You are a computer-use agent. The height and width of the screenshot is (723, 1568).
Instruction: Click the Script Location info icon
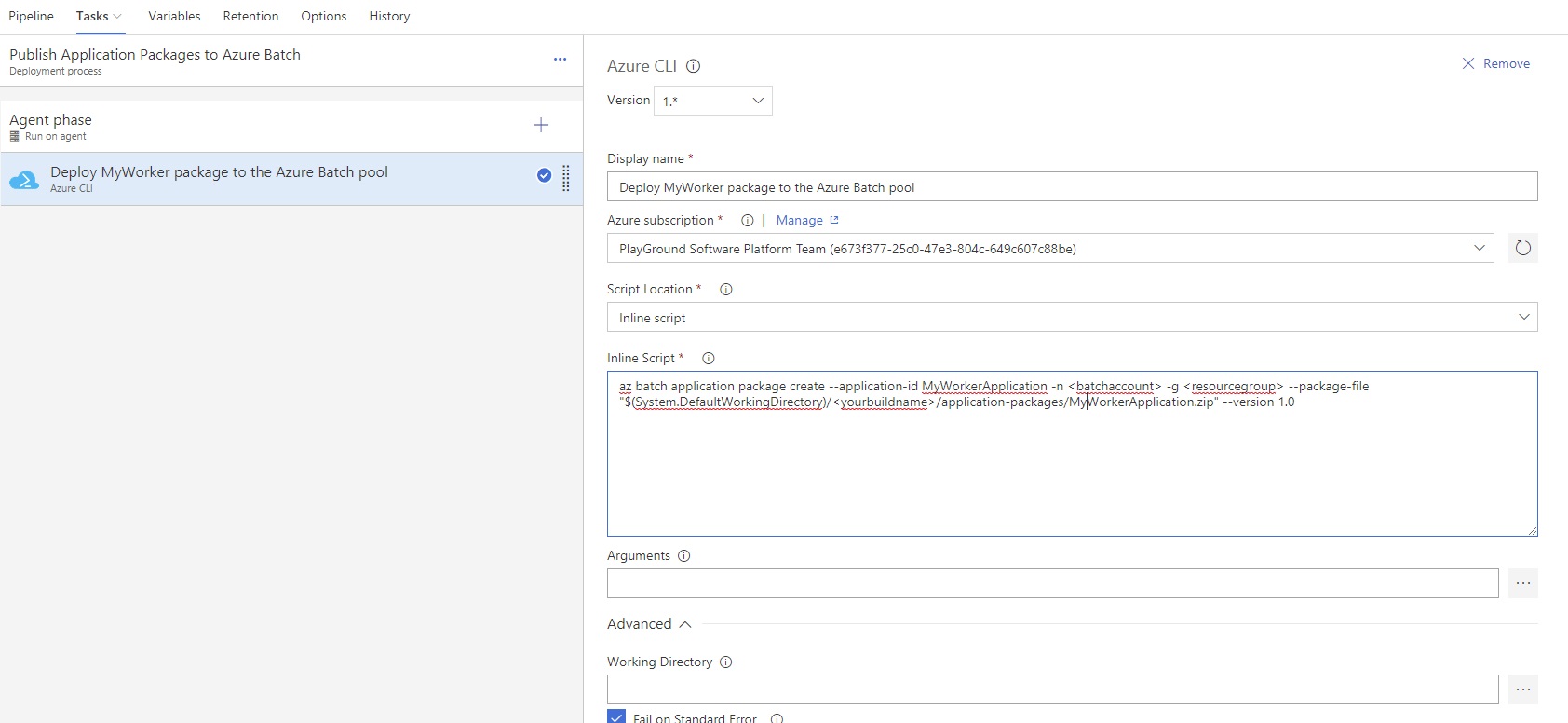(x=726, y=290)
